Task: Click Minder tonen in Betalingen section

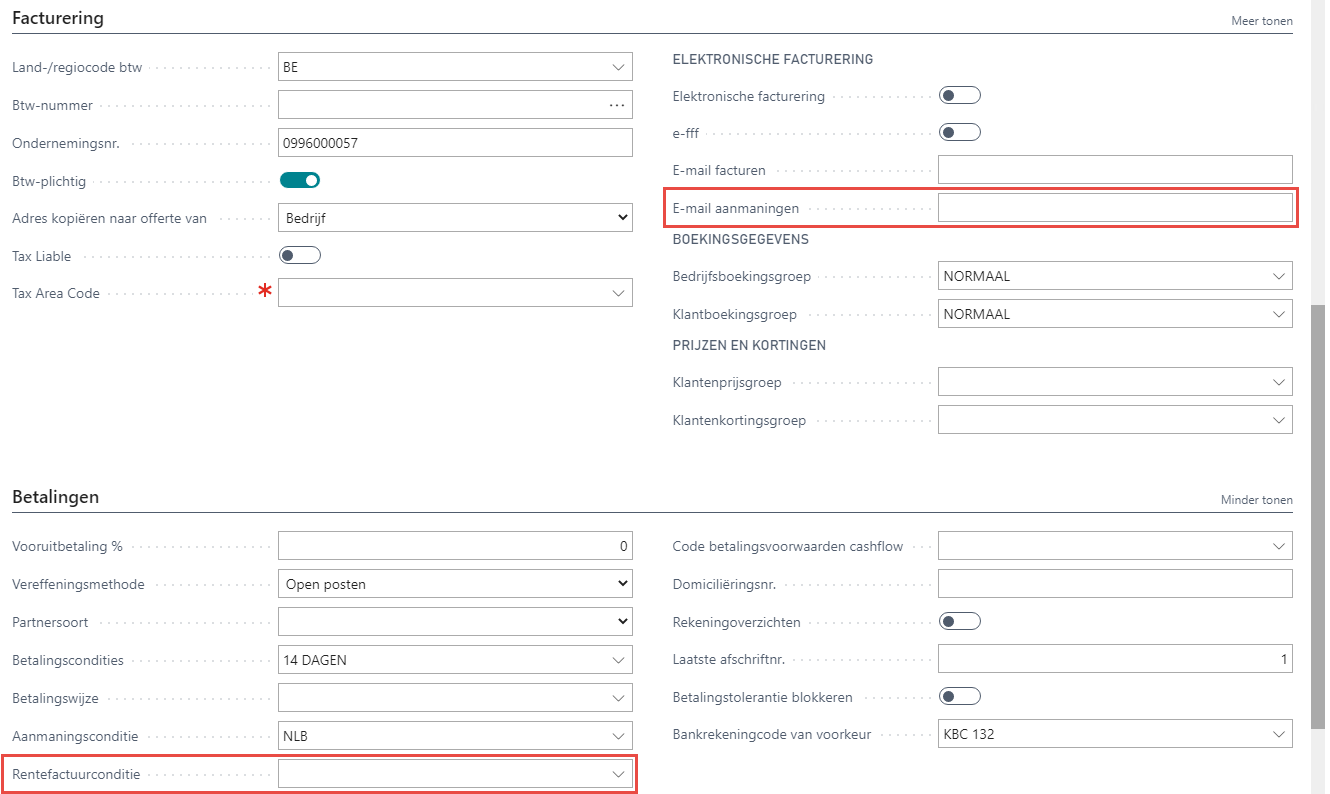Action: (1256, 500)
